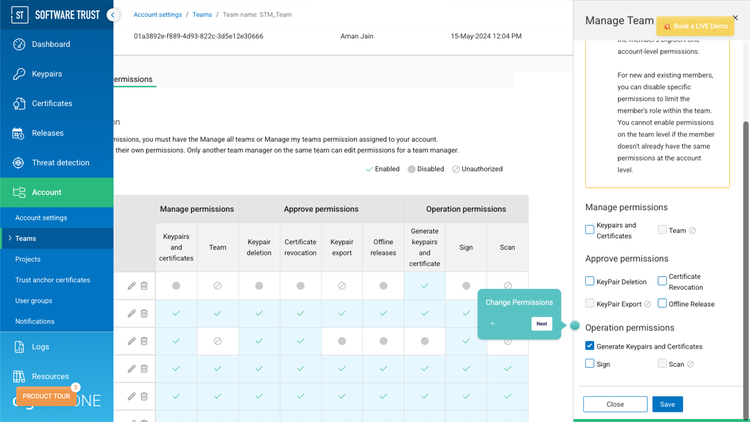The width and height of the screenshot is (750, 422).
Task: Tick the Sign operation checkbox
Action: click(590, 364)
